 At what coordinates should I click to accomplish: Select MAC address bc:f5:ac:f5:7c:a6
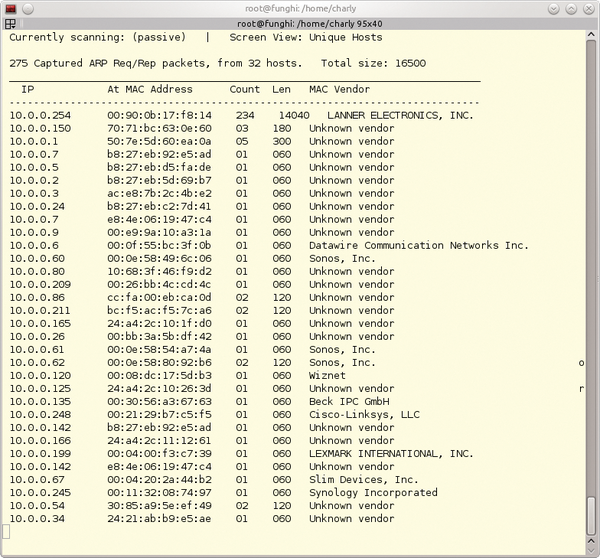(x=159, y=310)
